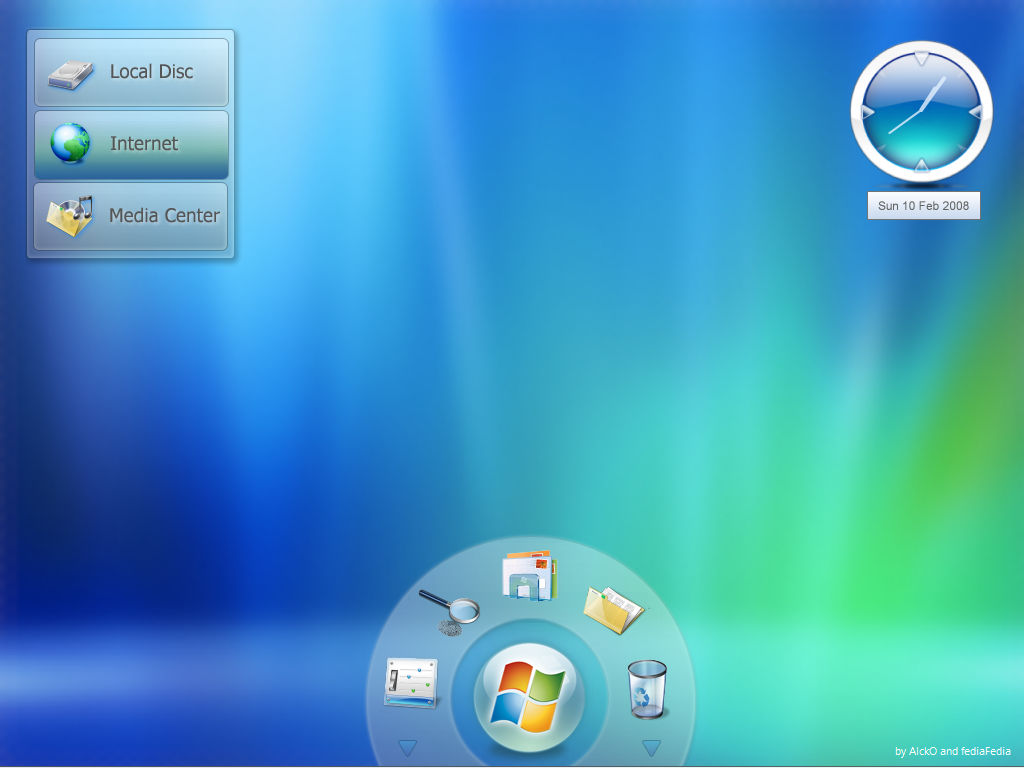Open the Windows Mail icon in dock
Viewport: 1024px width, 768px height.
530,575
